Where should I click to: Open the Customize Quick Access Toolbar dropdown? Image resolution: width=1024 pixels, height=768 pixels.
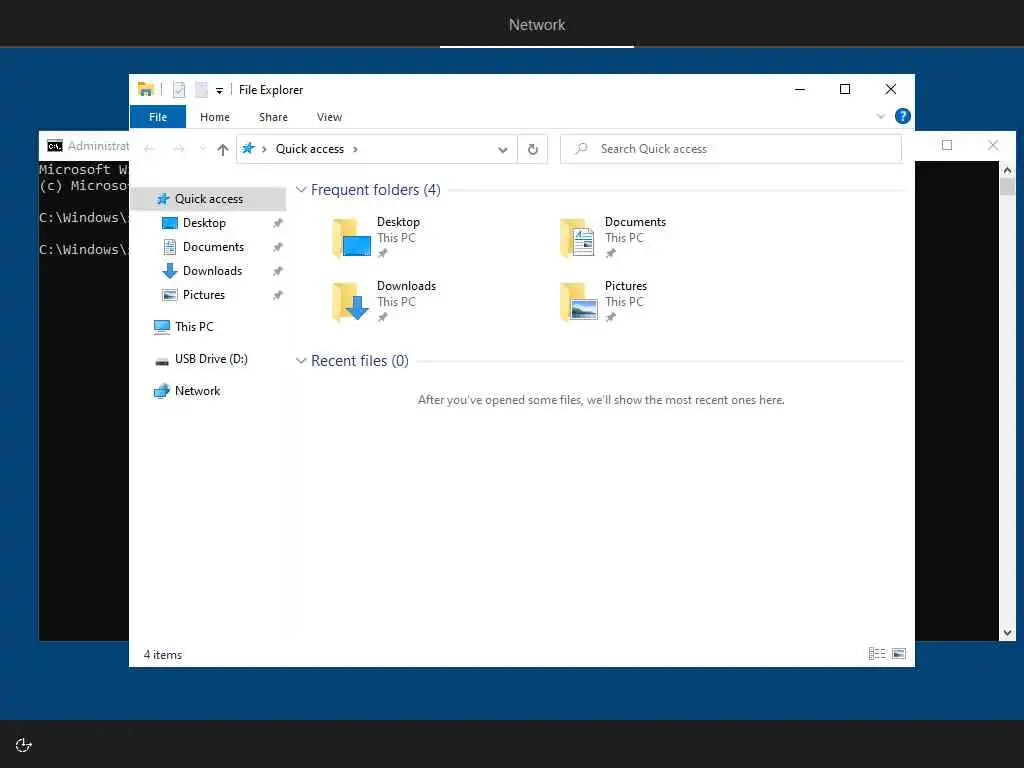(x=219, y=91)
